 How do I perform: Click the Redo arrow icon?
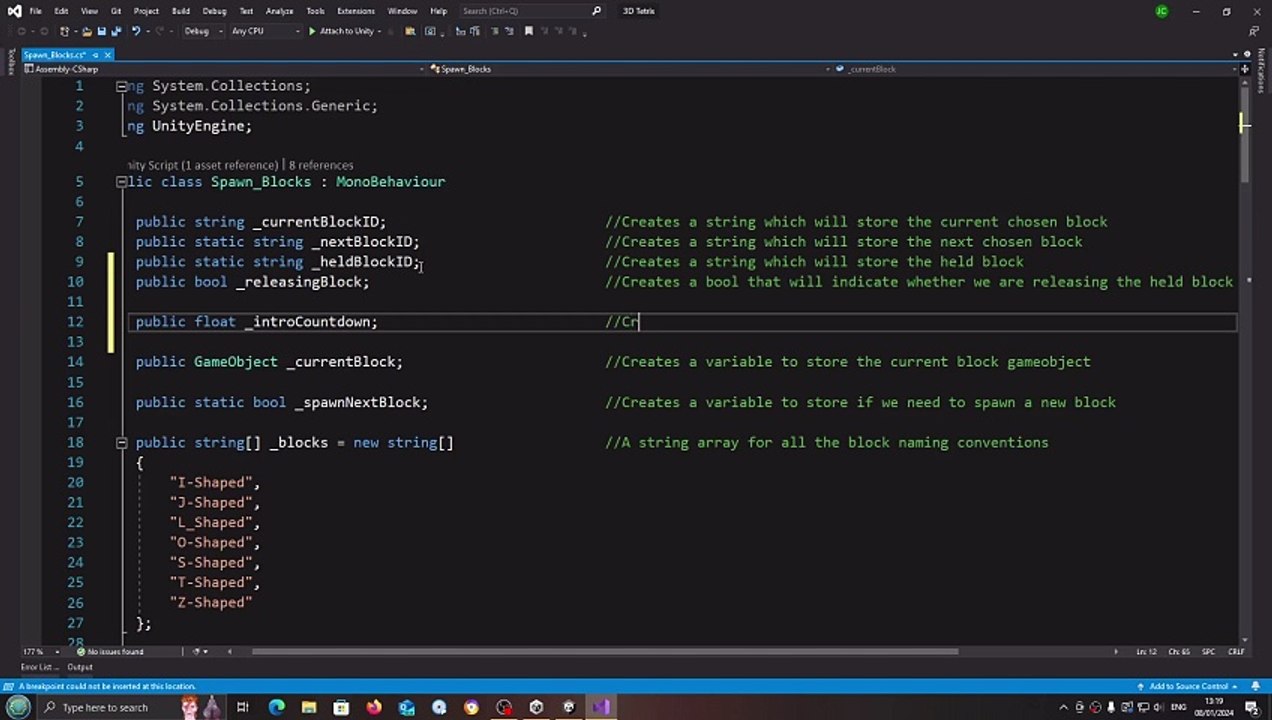pyautogui.click(x=160, y=31)
